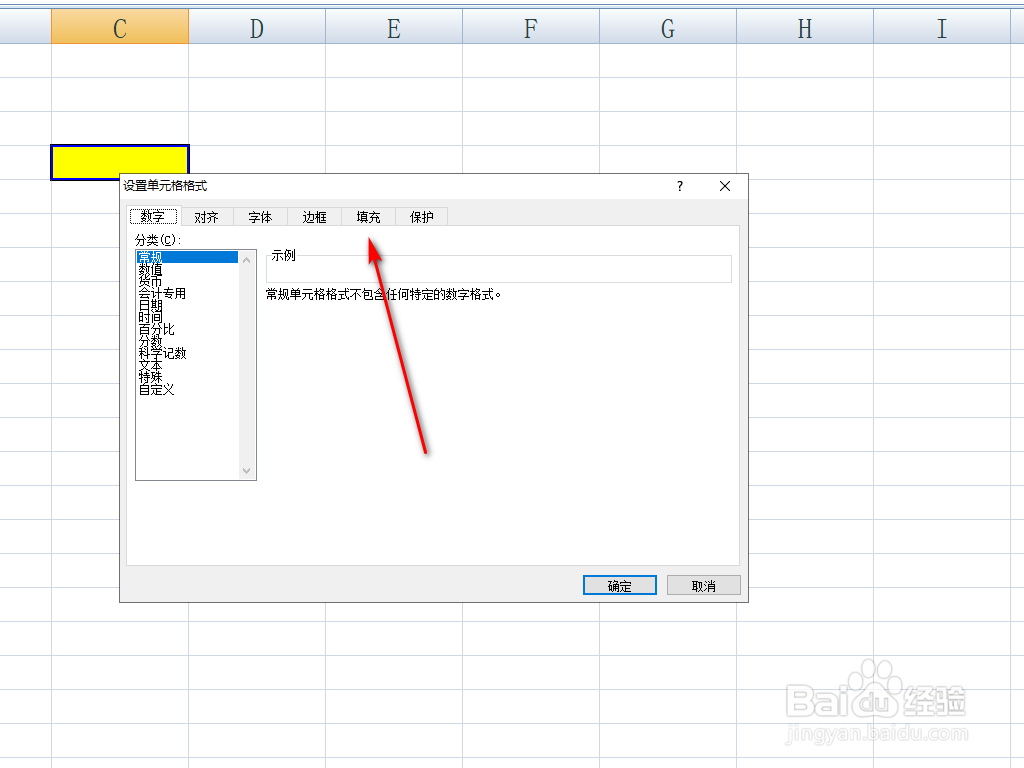Select column G header

[x=668, y=28]
